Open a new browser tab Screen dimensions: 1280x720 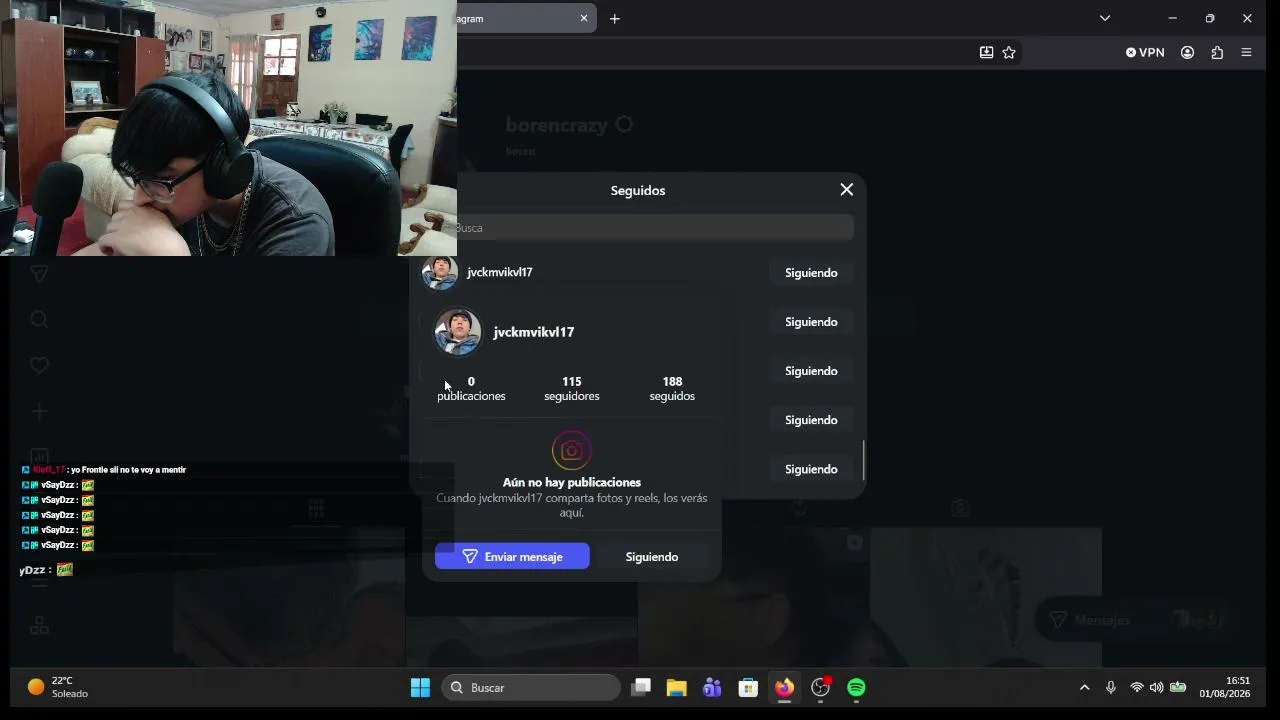pos(615,18)
